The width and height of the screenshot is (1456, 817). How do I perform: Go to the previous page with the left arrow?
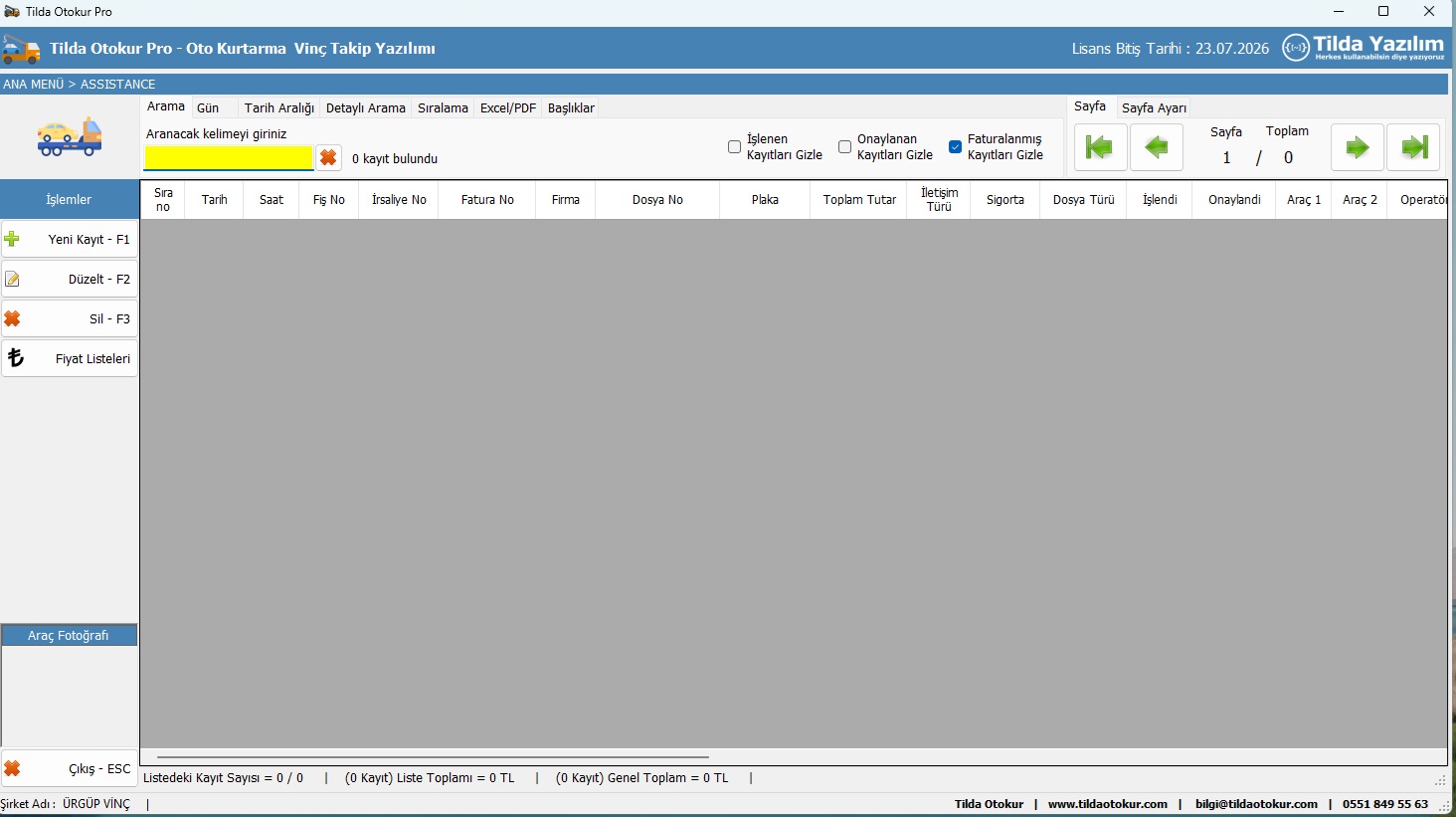(x=1156, y=148)
